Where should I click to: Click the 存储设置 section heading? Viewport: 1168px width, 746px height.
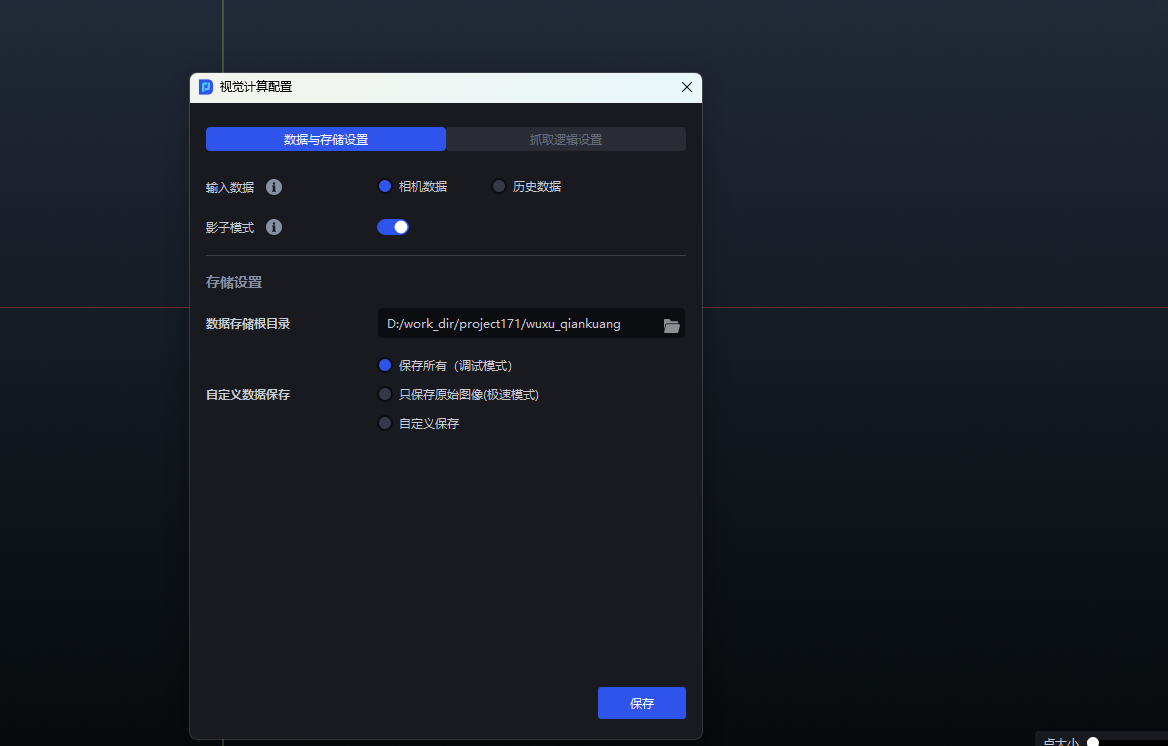click(234, 283)
